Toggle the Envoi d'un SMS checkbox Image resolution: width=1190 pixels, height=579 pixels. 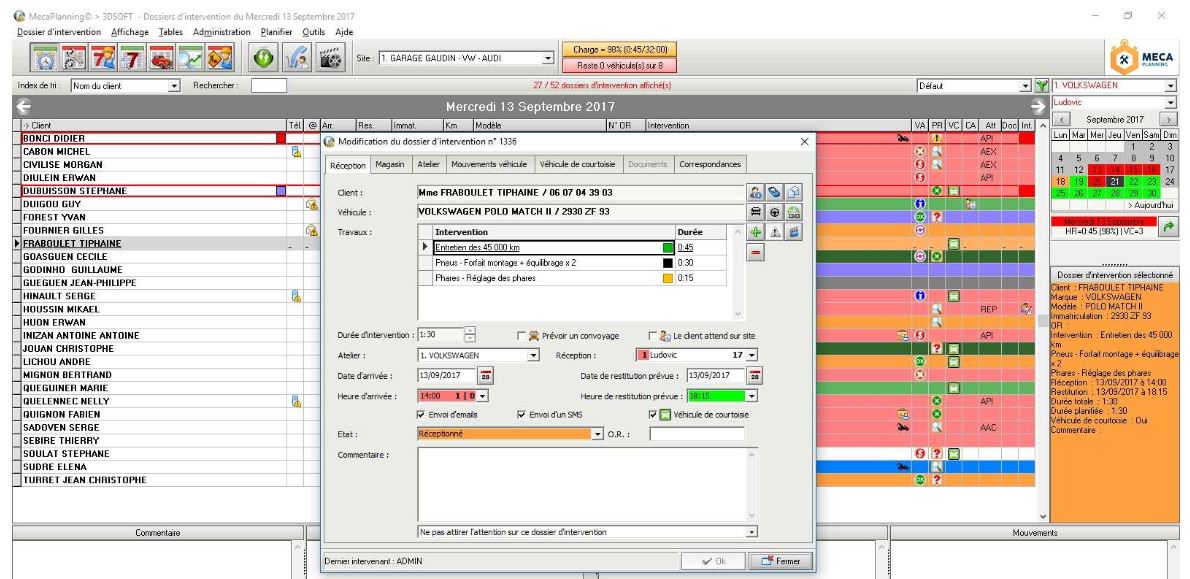[521, 414]
